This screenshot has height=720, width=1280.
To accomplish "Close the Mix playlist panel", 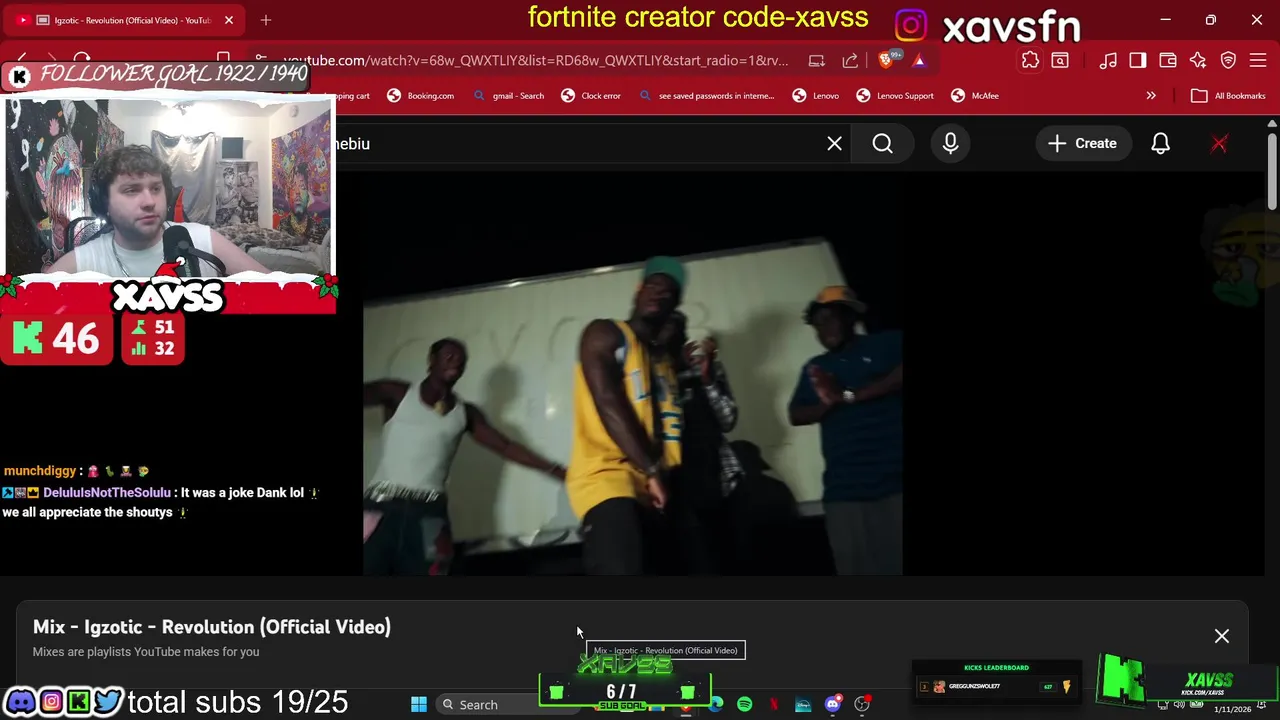I will coord(1222,636).
